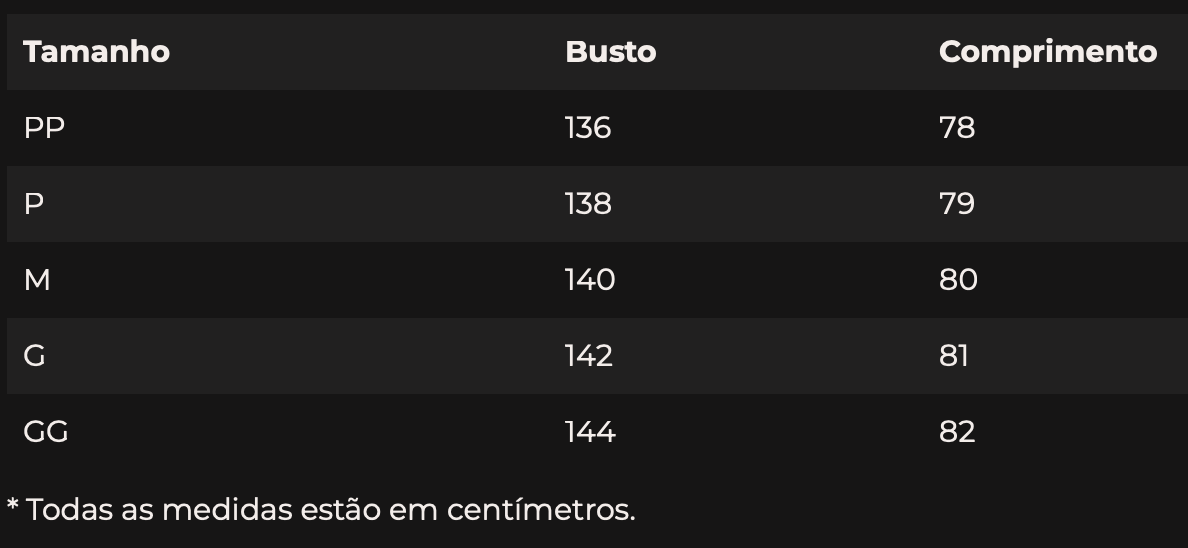
Task: Click bust value 136
Action: [x=588, y=127]
